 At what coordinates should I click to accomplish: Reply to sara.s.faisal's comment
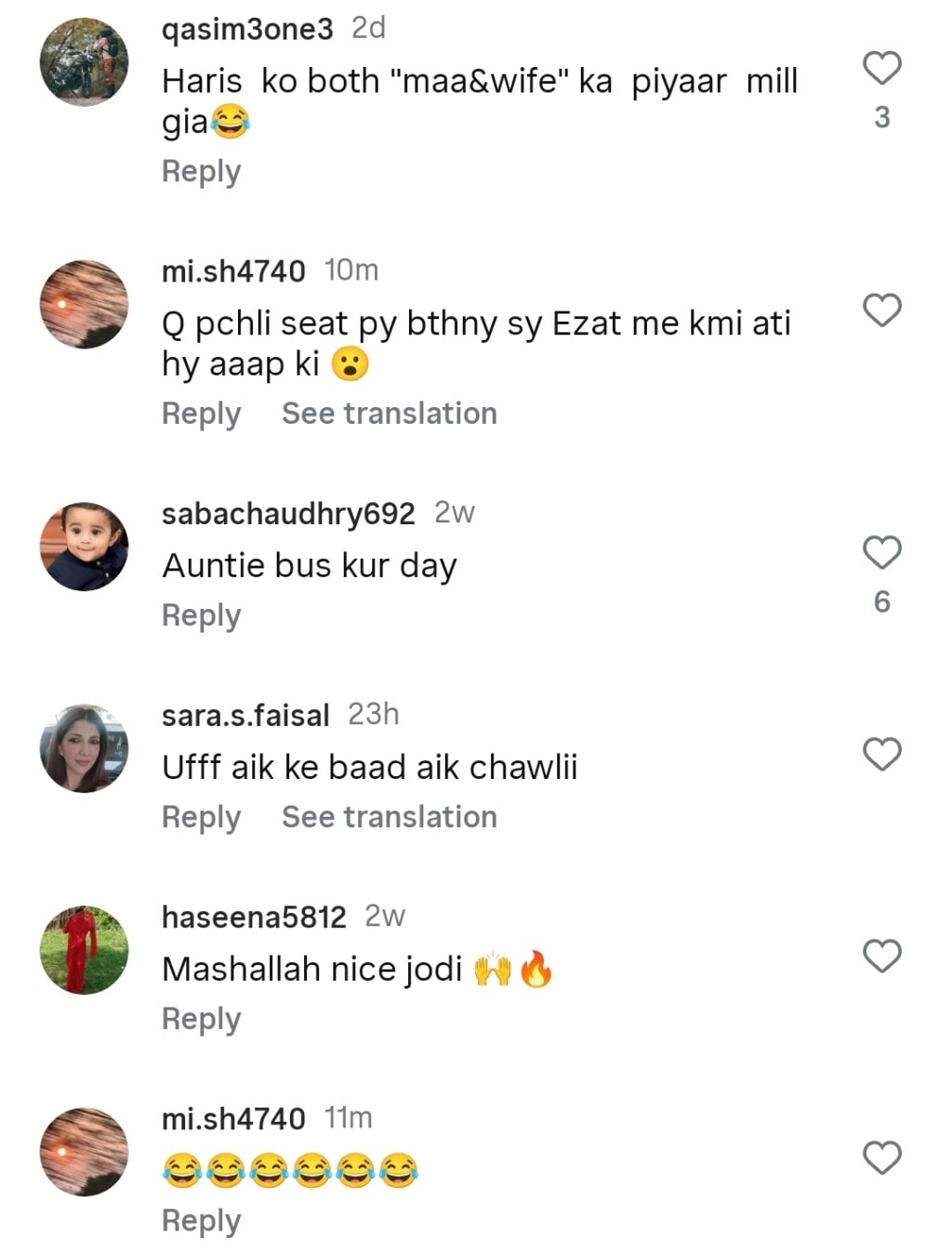(x=201, y=817)
